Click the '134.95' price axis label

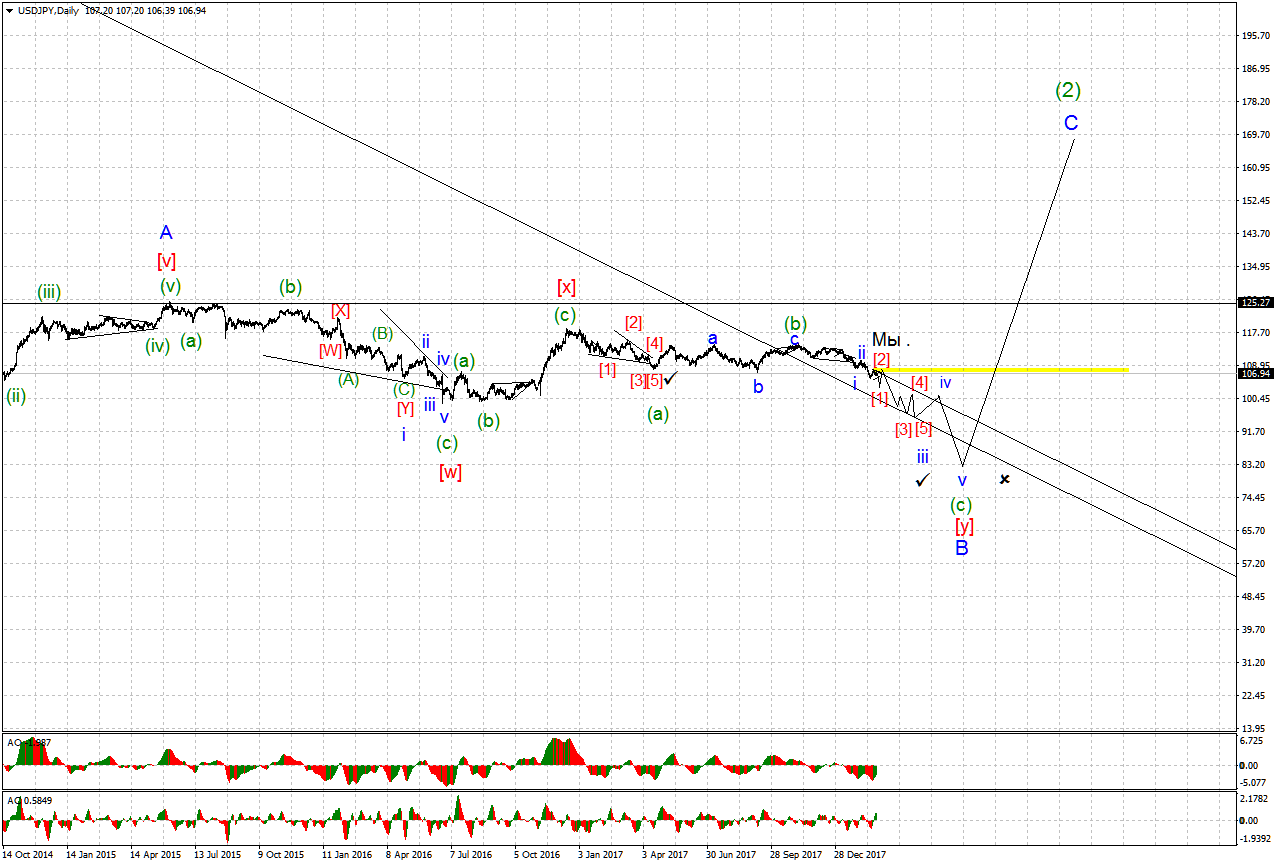click(x=1255, y=266)
